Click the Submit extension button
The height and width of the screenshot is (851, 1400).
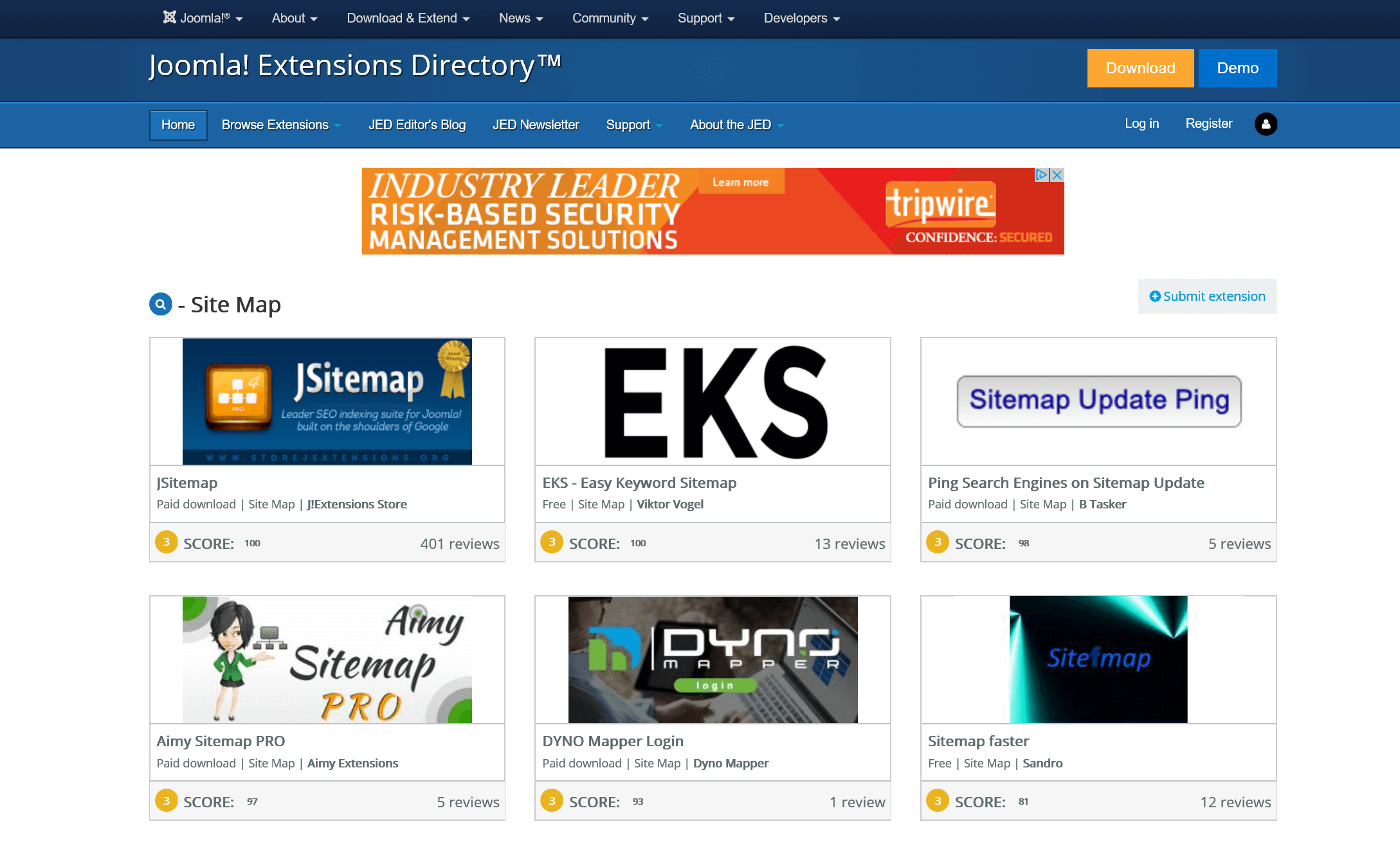[1207, 296]
